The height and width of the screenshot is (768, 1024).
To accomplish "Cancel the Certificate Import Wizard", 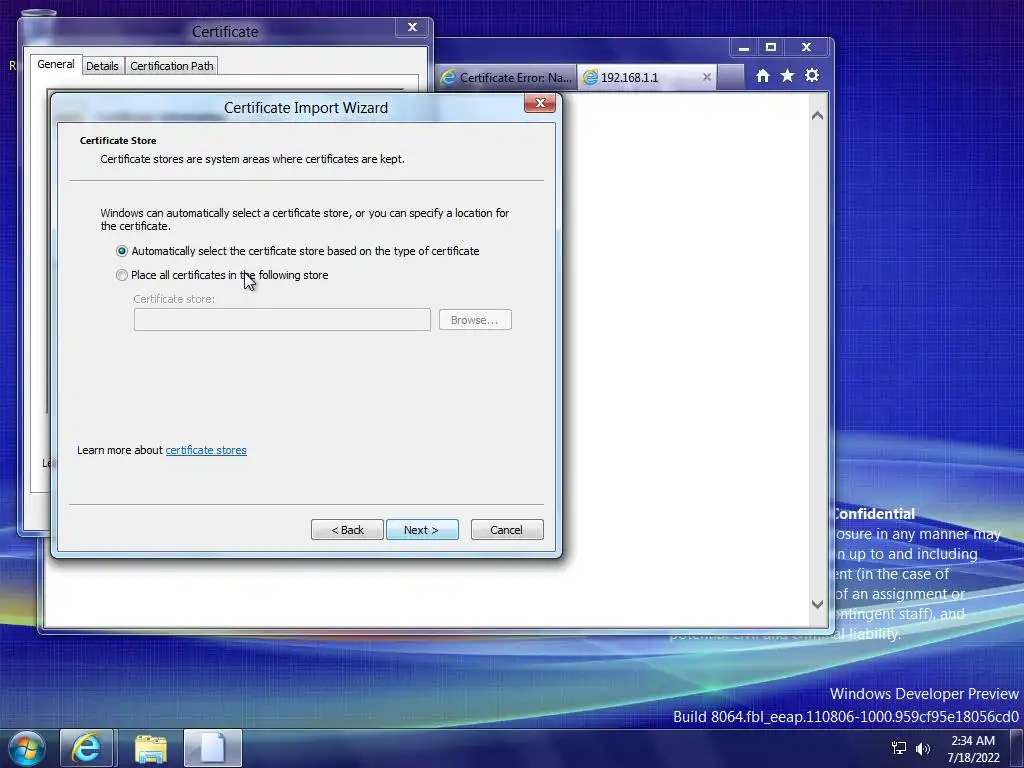I will [x=507, y=530].
